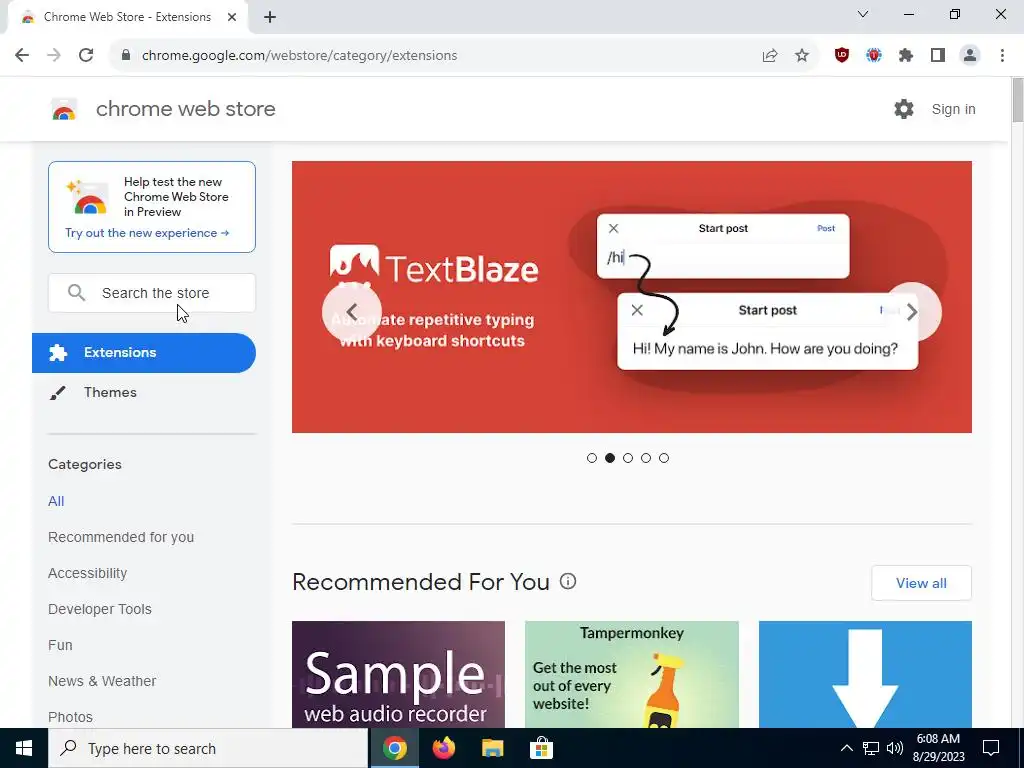Click Try out the new experience
1024x768 pixels.
click(147, 232)
